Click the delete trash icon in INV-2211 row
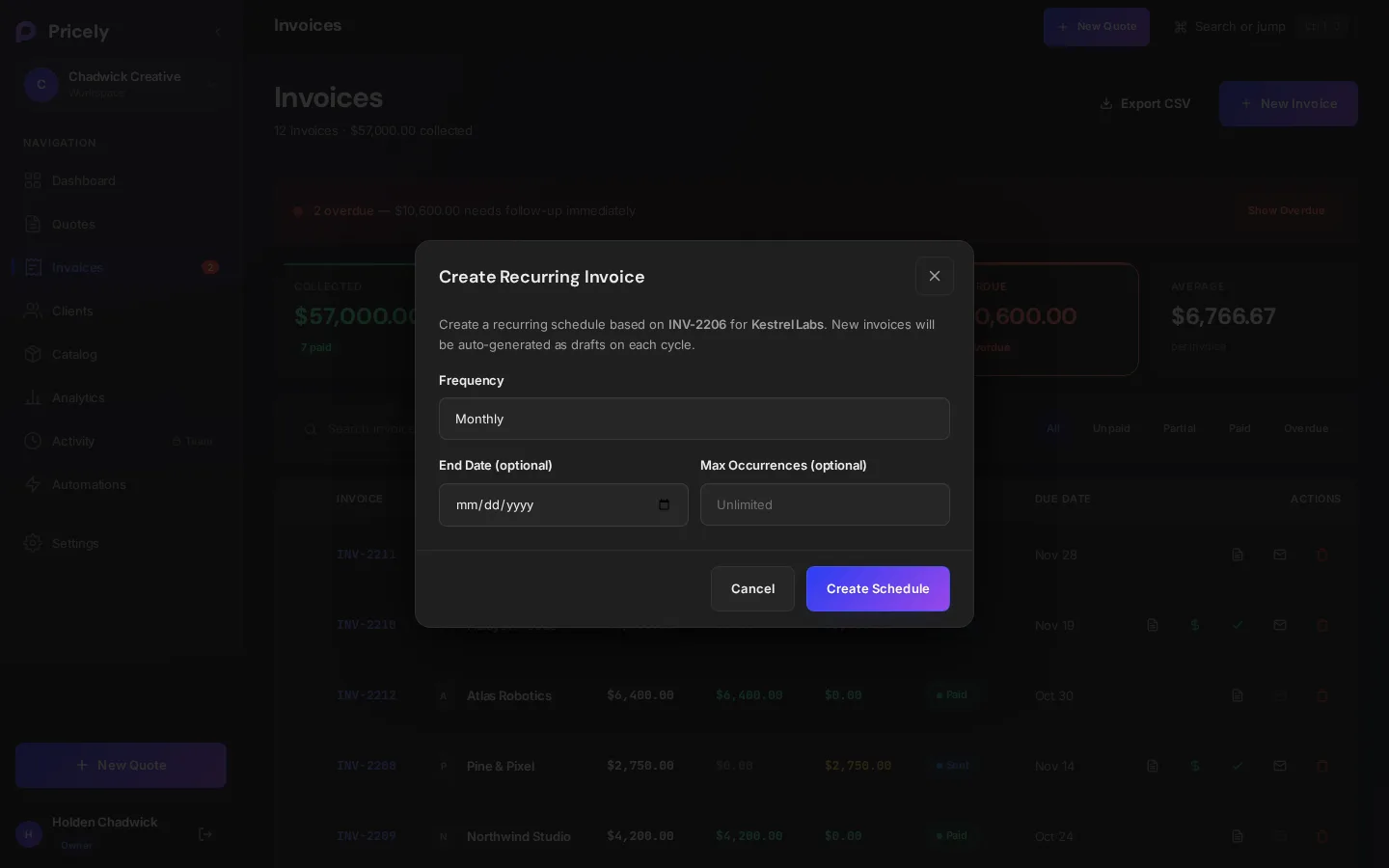Image resolution: width=1389 pixels, height=868 pixels. tap(1322, 555)
